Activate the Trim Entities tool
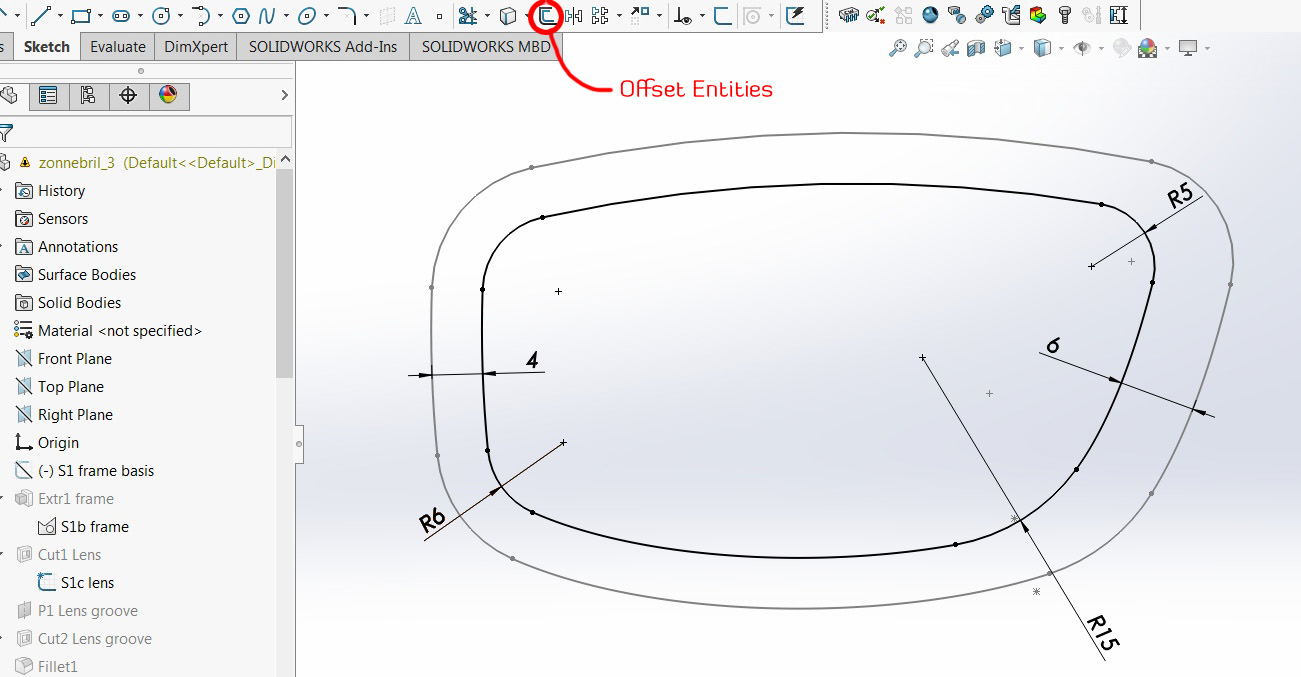 [x=467, y=15]
